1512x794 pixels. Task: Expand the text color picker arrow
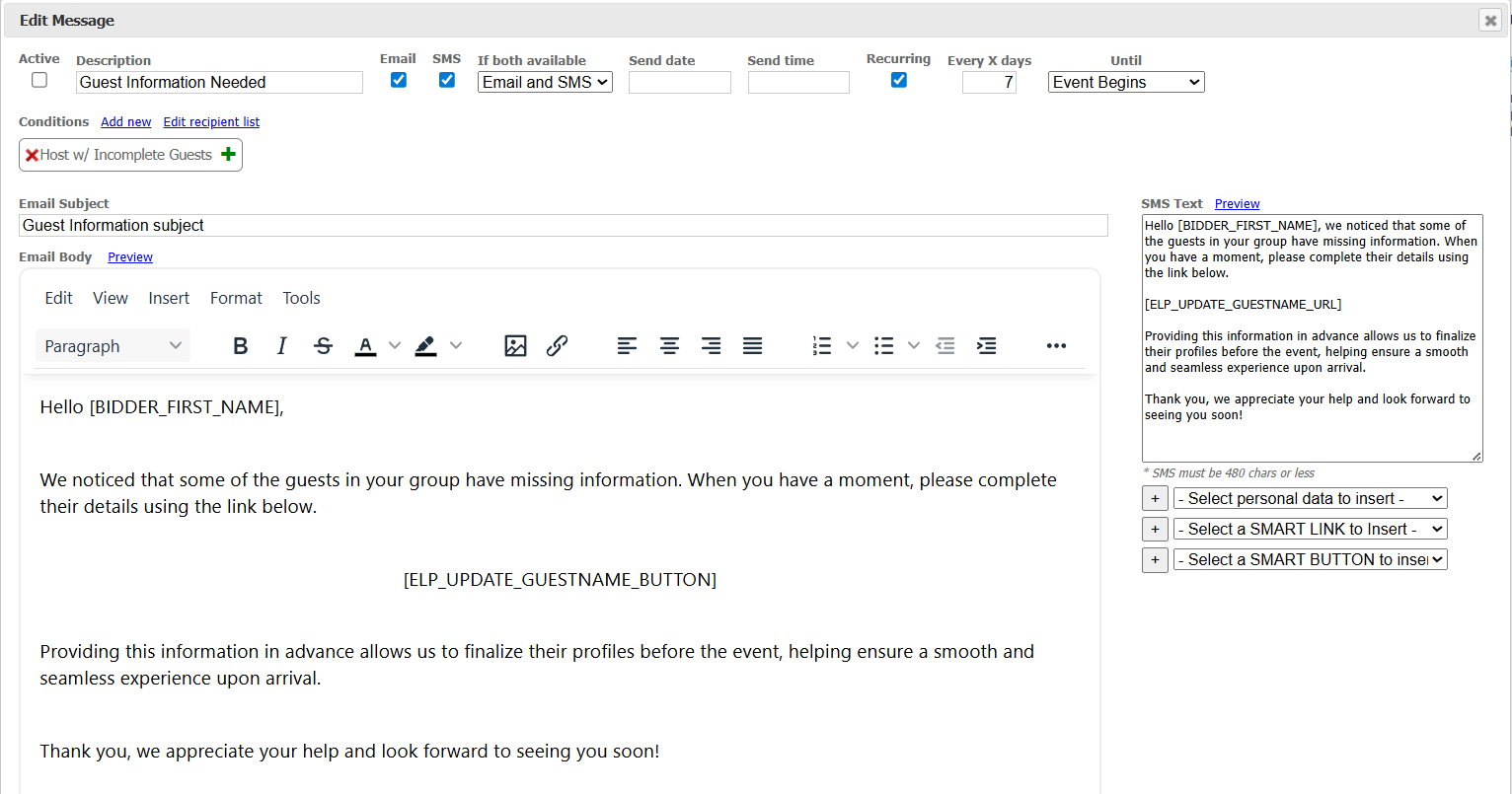point(395,346)
